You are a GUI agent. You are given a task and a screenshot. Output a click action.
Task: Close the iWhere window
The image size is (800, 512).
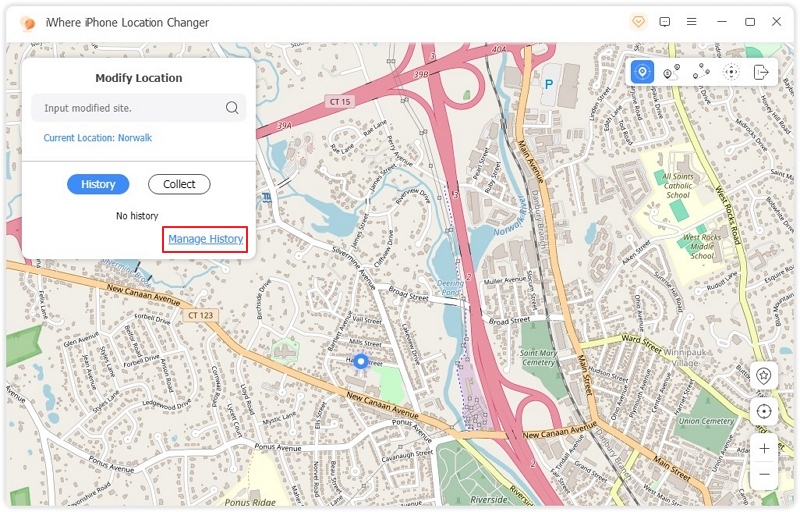(x=777, y=22)
